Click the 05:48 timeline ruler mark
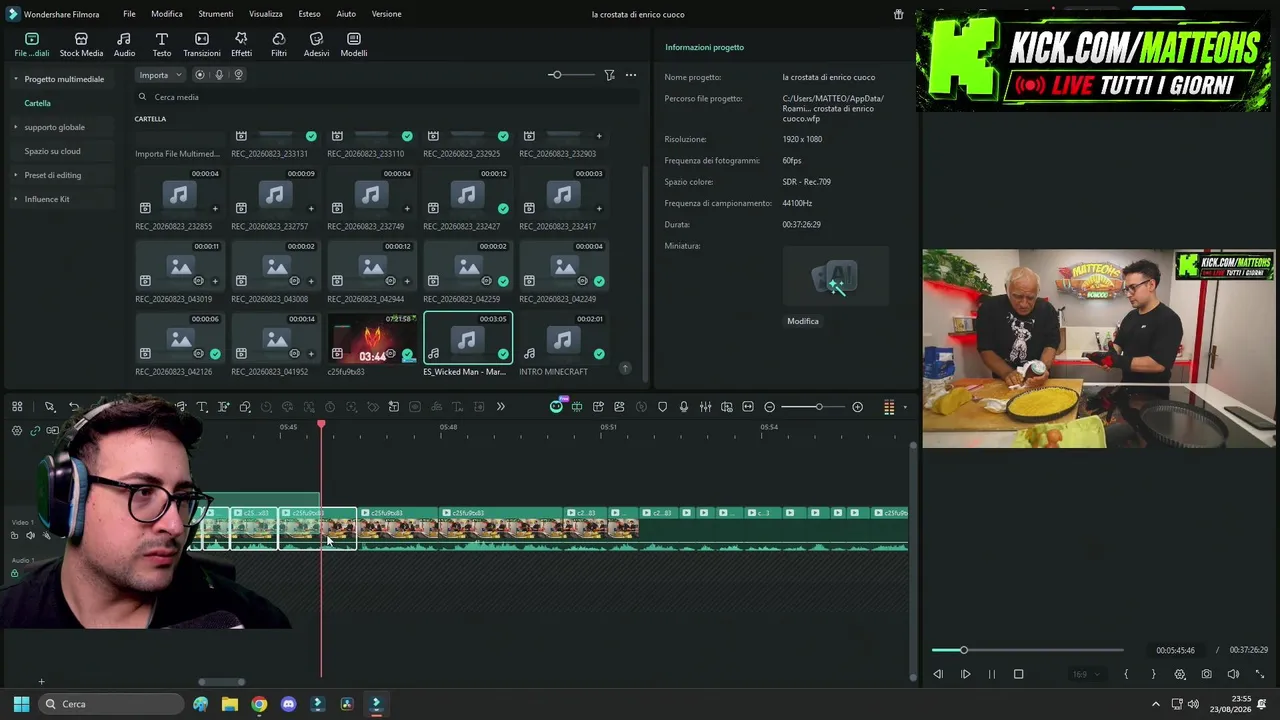The width and height of the screenshot is (1280, 720). (448, 427)
